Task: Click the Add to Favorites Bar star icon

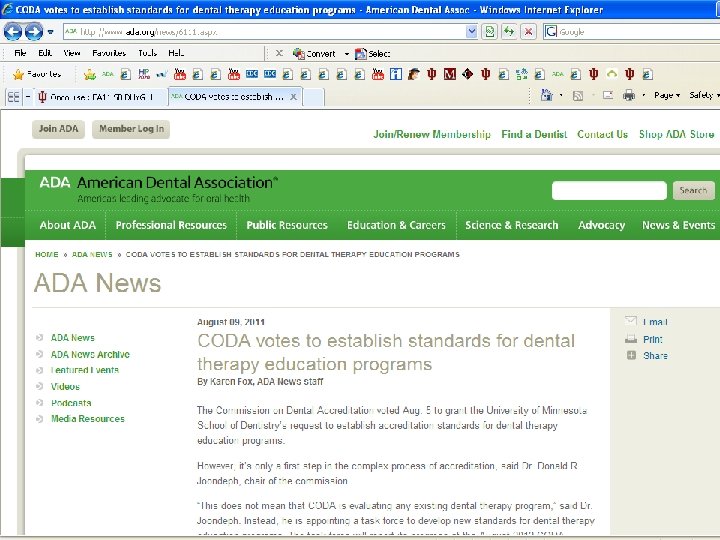Action: [90, 74]
